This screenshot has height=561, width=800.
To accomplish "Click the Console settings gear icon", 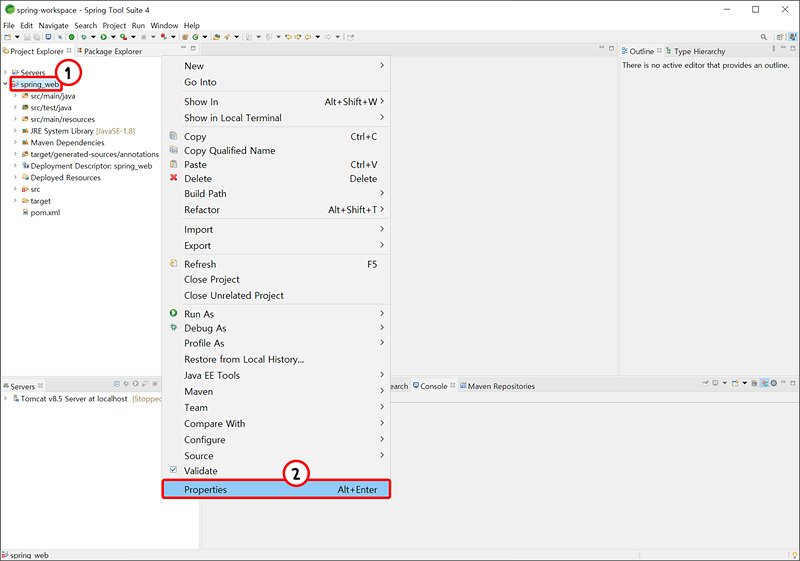I will coord(773,383).
